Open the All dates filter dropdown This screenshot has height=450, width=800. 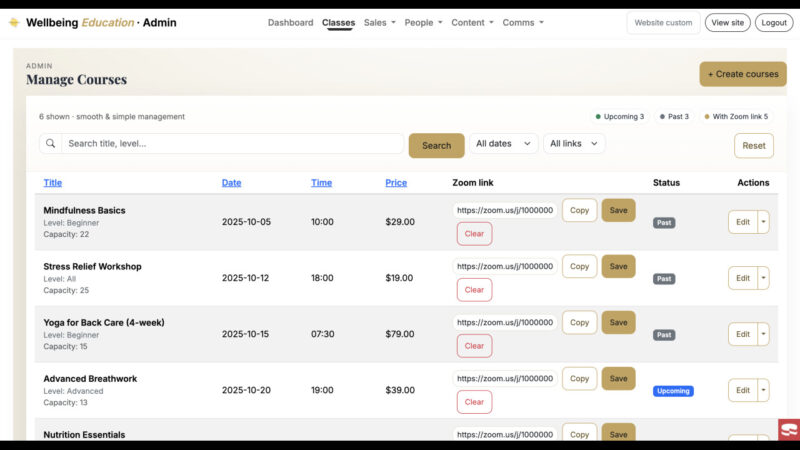click(503, 143)
